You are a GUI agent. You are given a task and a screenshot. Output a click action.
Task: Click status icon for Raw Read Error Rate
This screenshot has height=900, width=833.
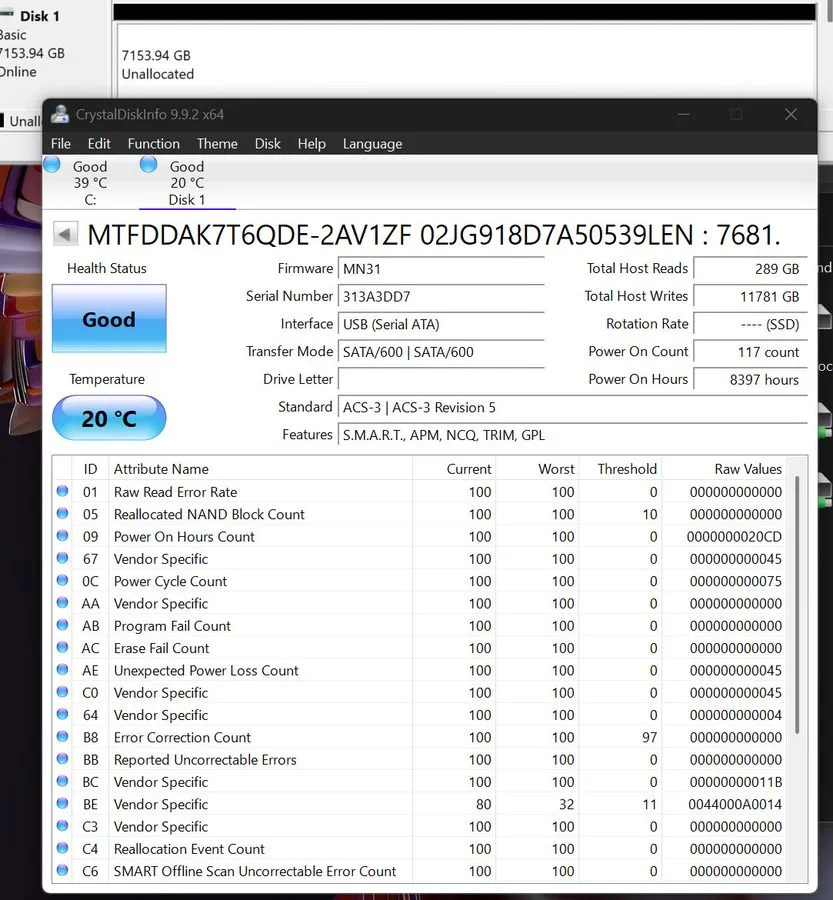[63, 491]
